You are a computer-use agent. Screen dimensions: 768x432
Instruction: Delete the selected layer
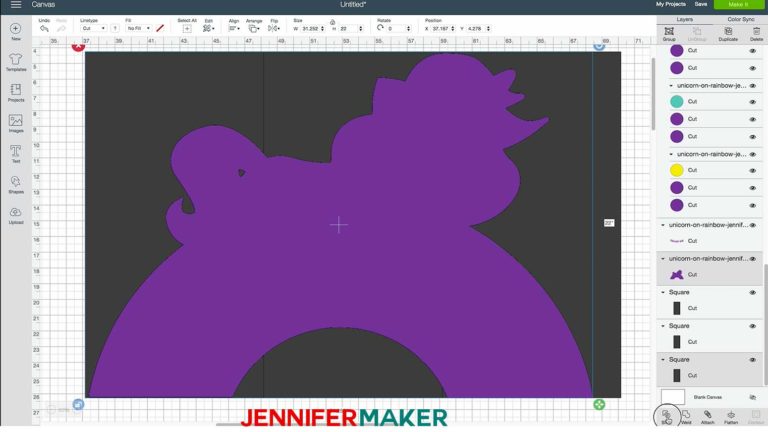pos(756,34)
